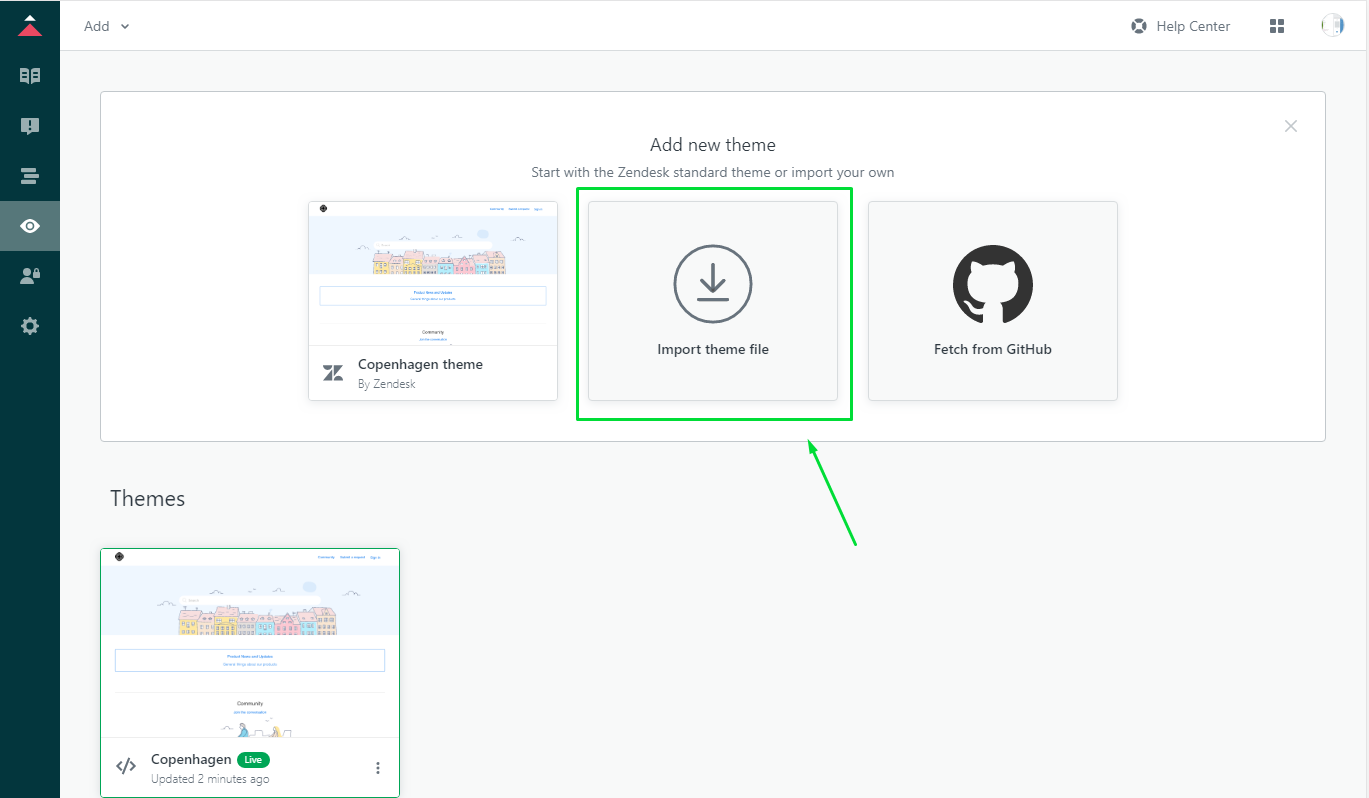Open Copenhagen theme options kebab menu
The image size is (1369, 798).
coord(377,768)
